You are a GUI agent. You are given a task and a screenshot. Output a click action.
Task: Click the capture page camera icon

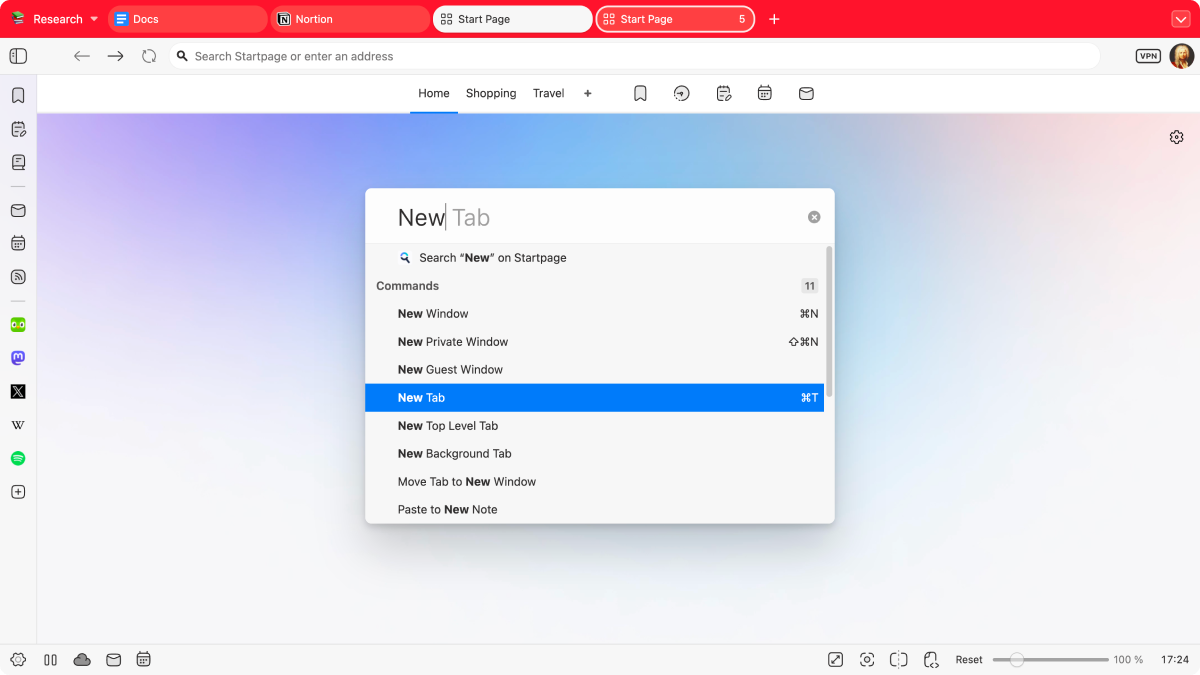coord(867,660)
